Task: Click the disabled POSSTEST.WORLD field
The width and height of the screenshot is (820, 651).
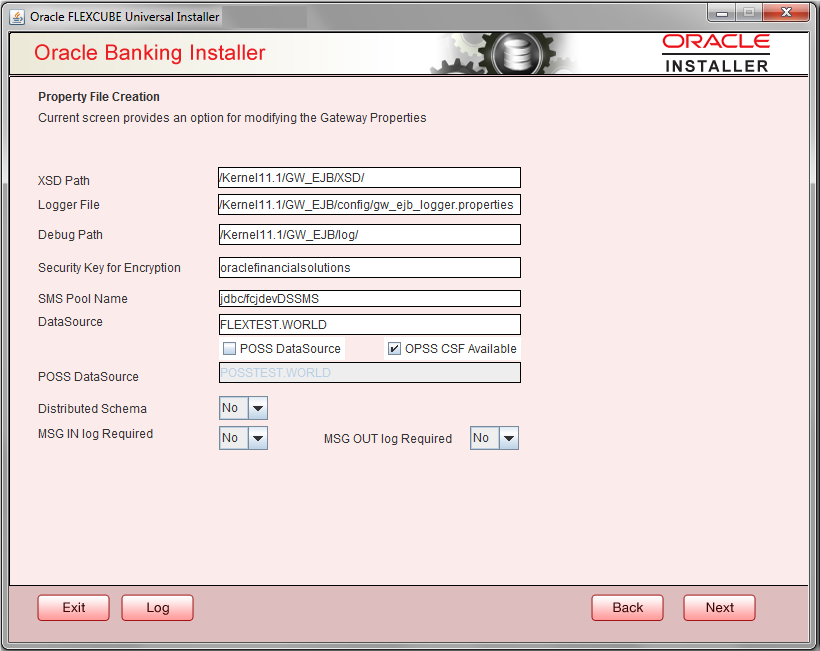Action: (x=369, y=373)
